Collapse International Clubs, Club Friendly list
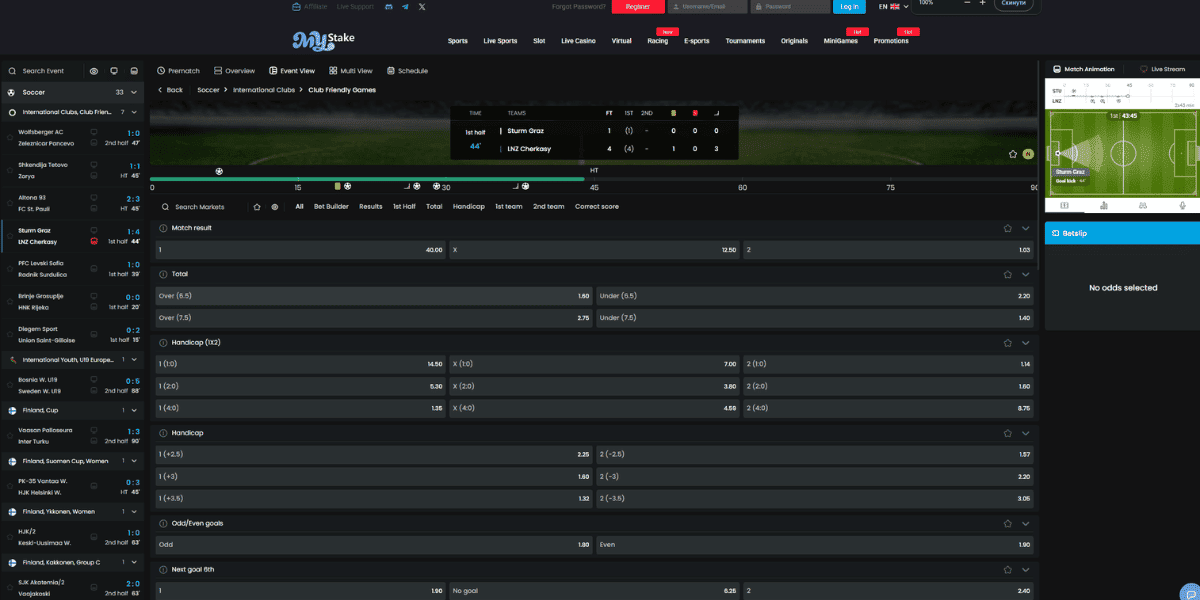The image size is (1200, 600). tap(135, 112)
